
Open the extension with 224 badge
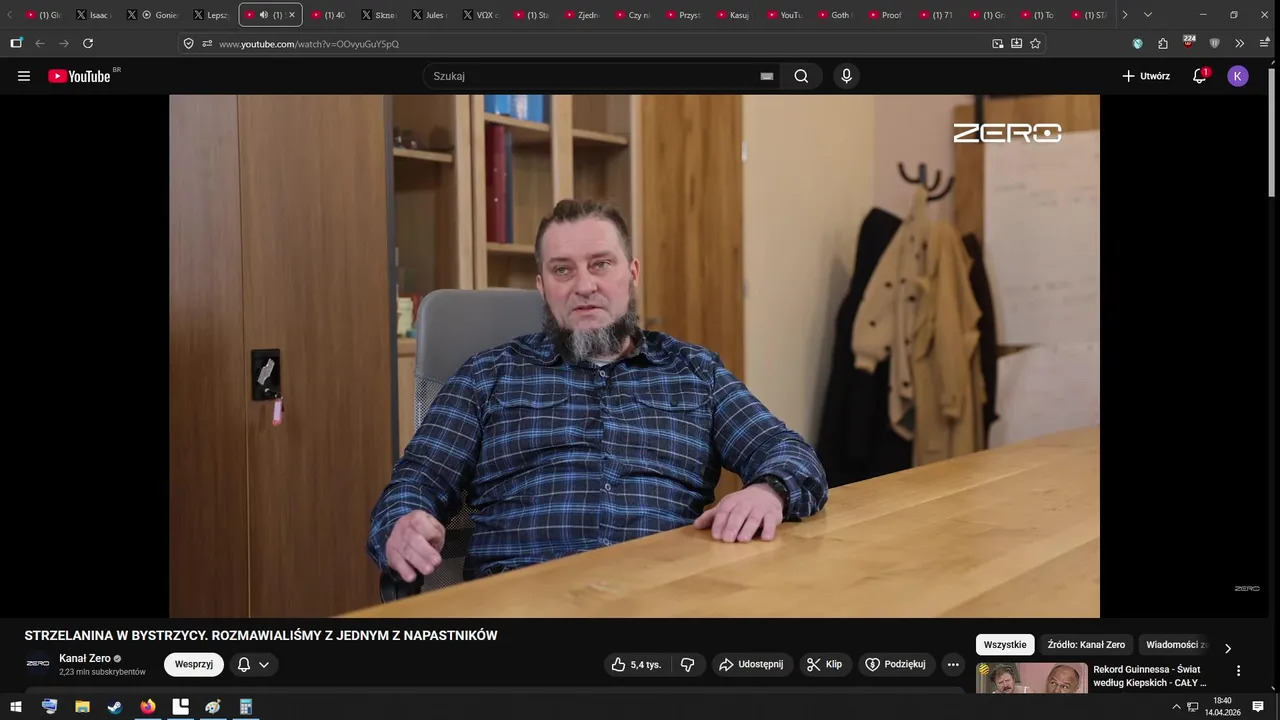pos(1188,42)
